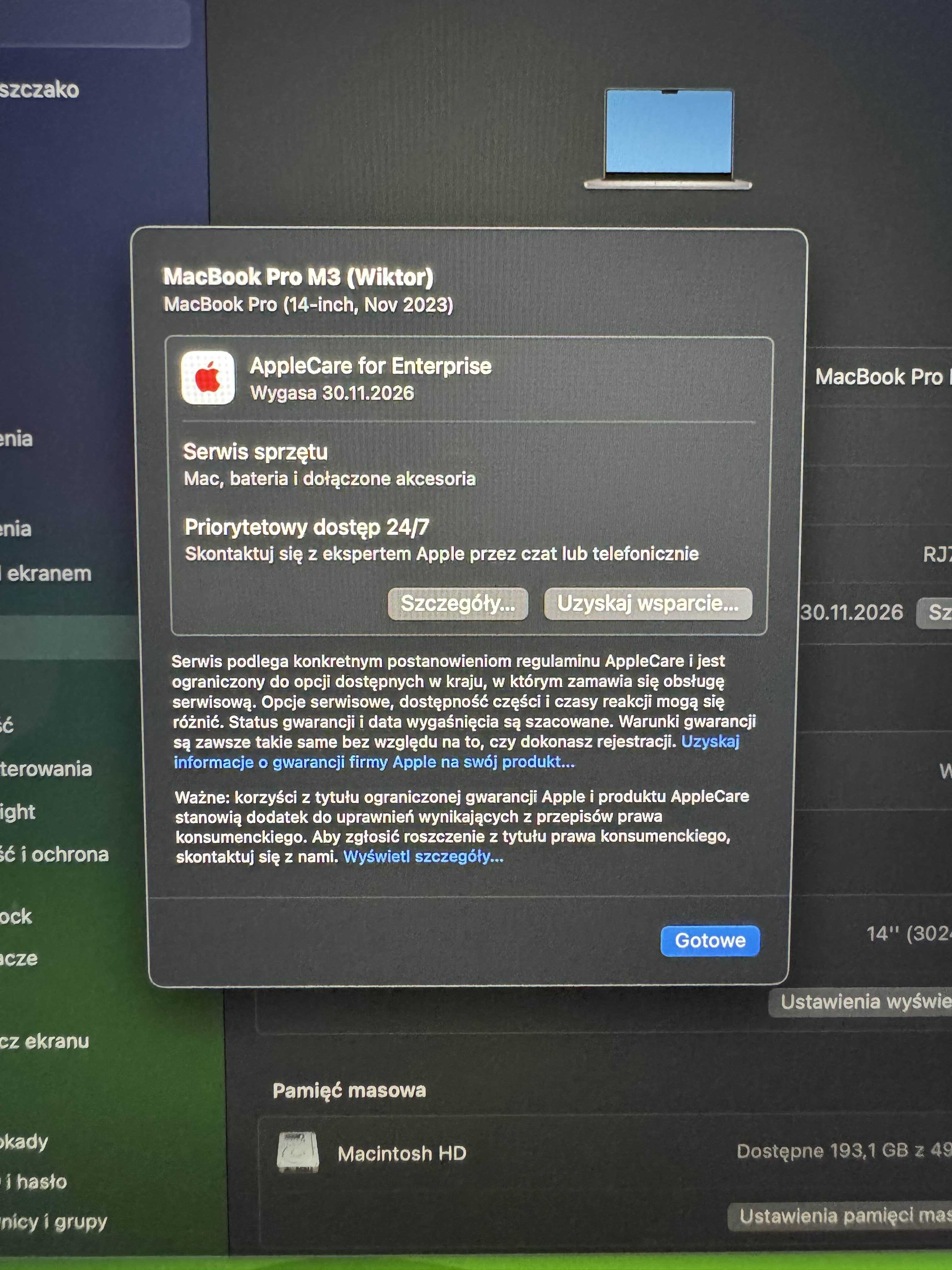This screenshot has height=1270, width=952.
Task: Click the MacBook Pro laptop image
Action: [668, 138]
